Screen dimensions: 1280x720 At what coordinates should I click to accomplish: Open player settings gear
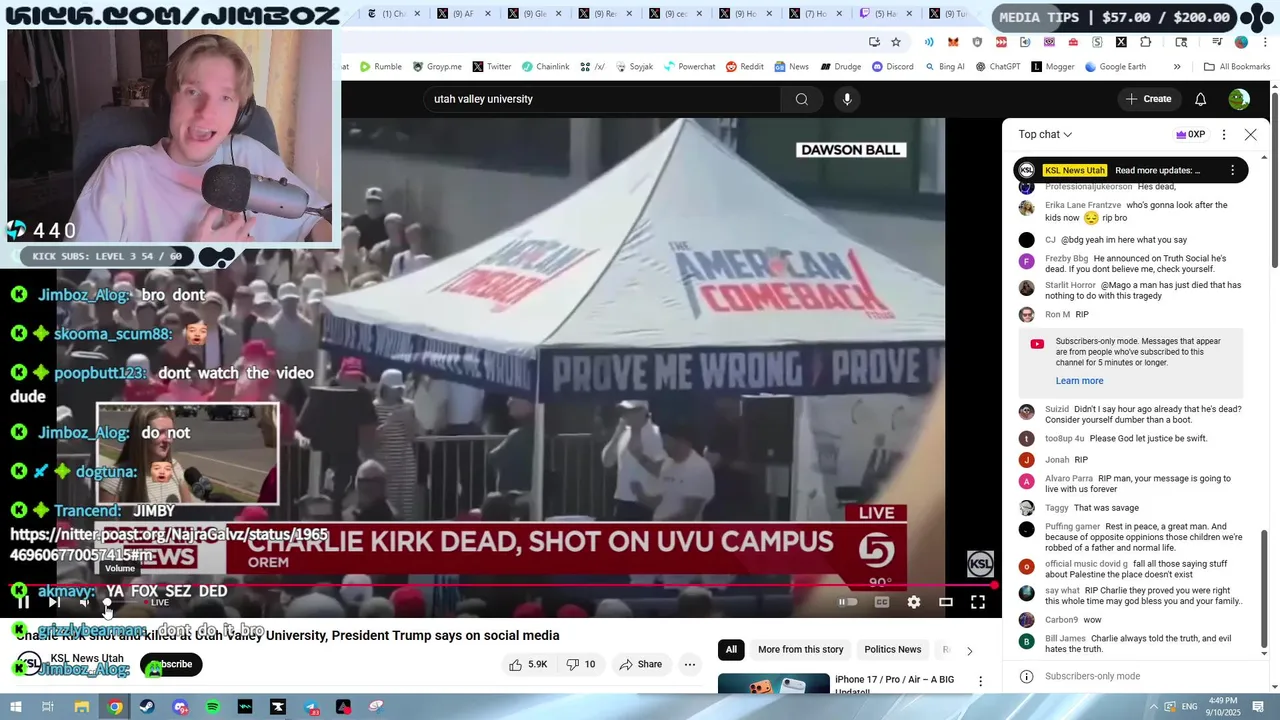[914, 602]
